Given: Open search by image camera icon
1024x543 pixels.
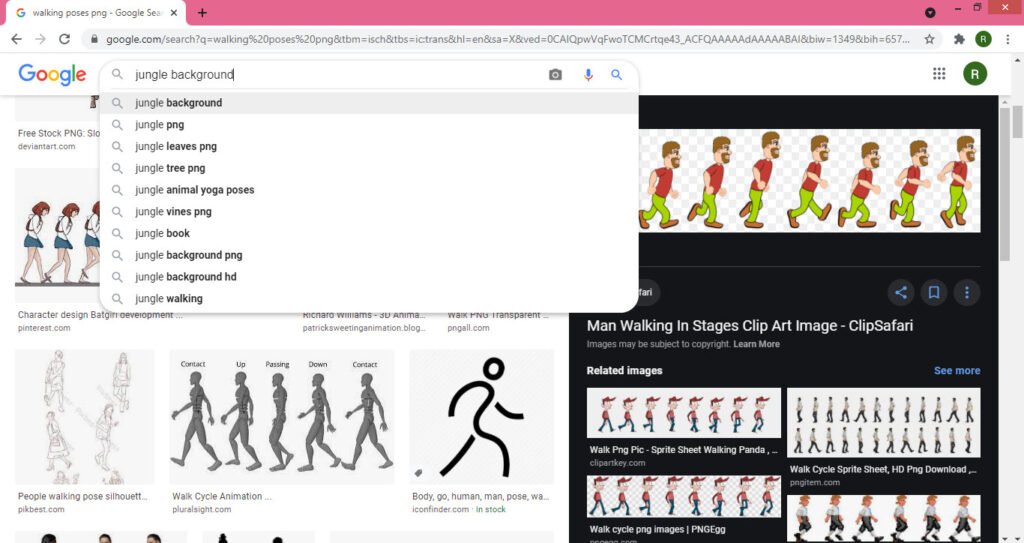Looking at the screenshot, I should pos(555,74).
